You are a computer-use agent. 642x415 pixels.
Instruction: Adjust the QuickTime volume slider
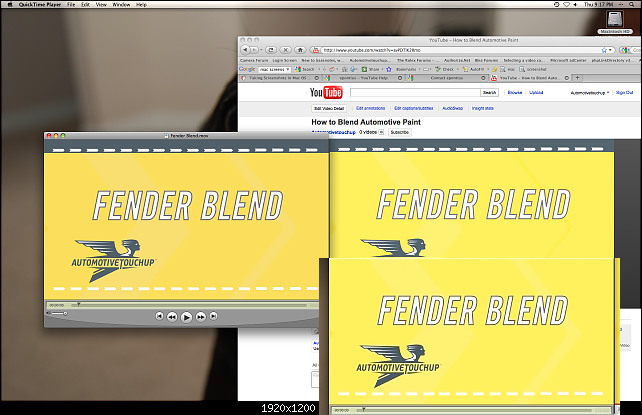point(60,314)
